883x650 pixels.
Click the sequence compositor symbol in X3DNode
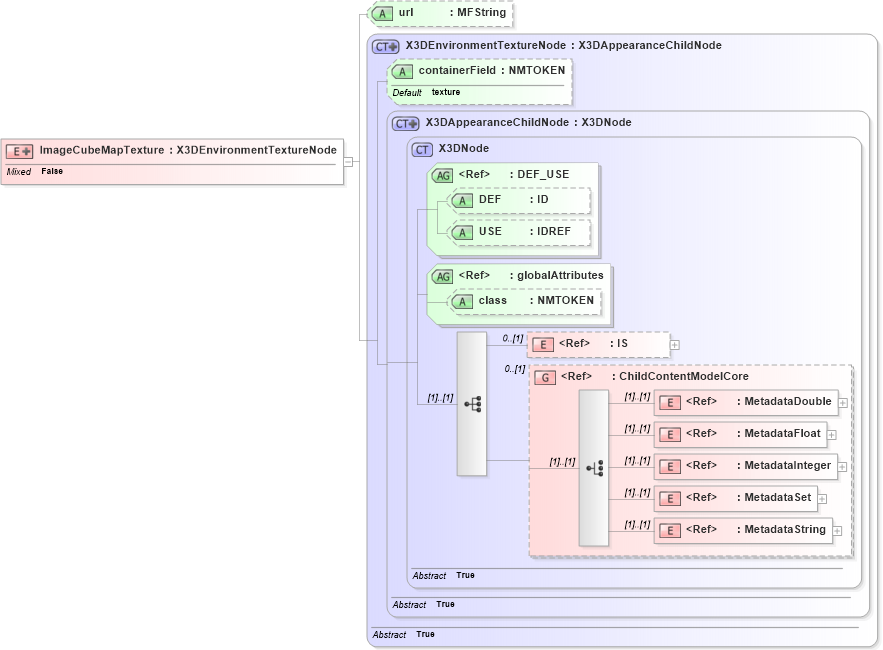pos(472,404)
